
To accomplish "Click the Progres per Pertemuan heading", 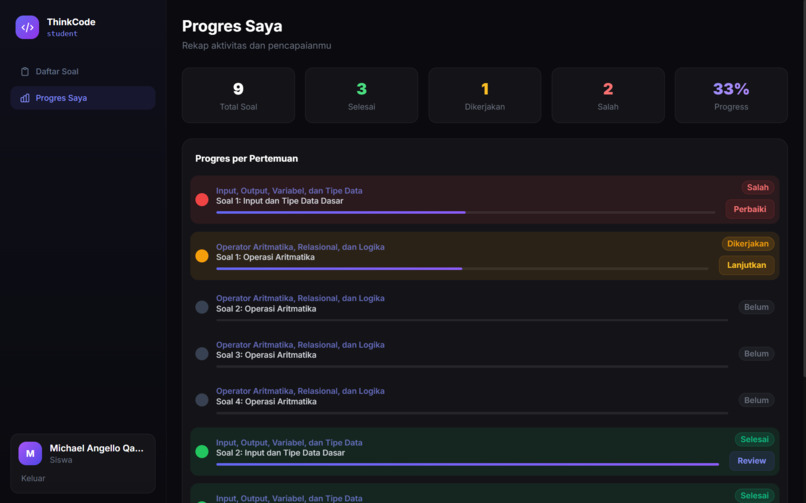I will click(246, 158).
